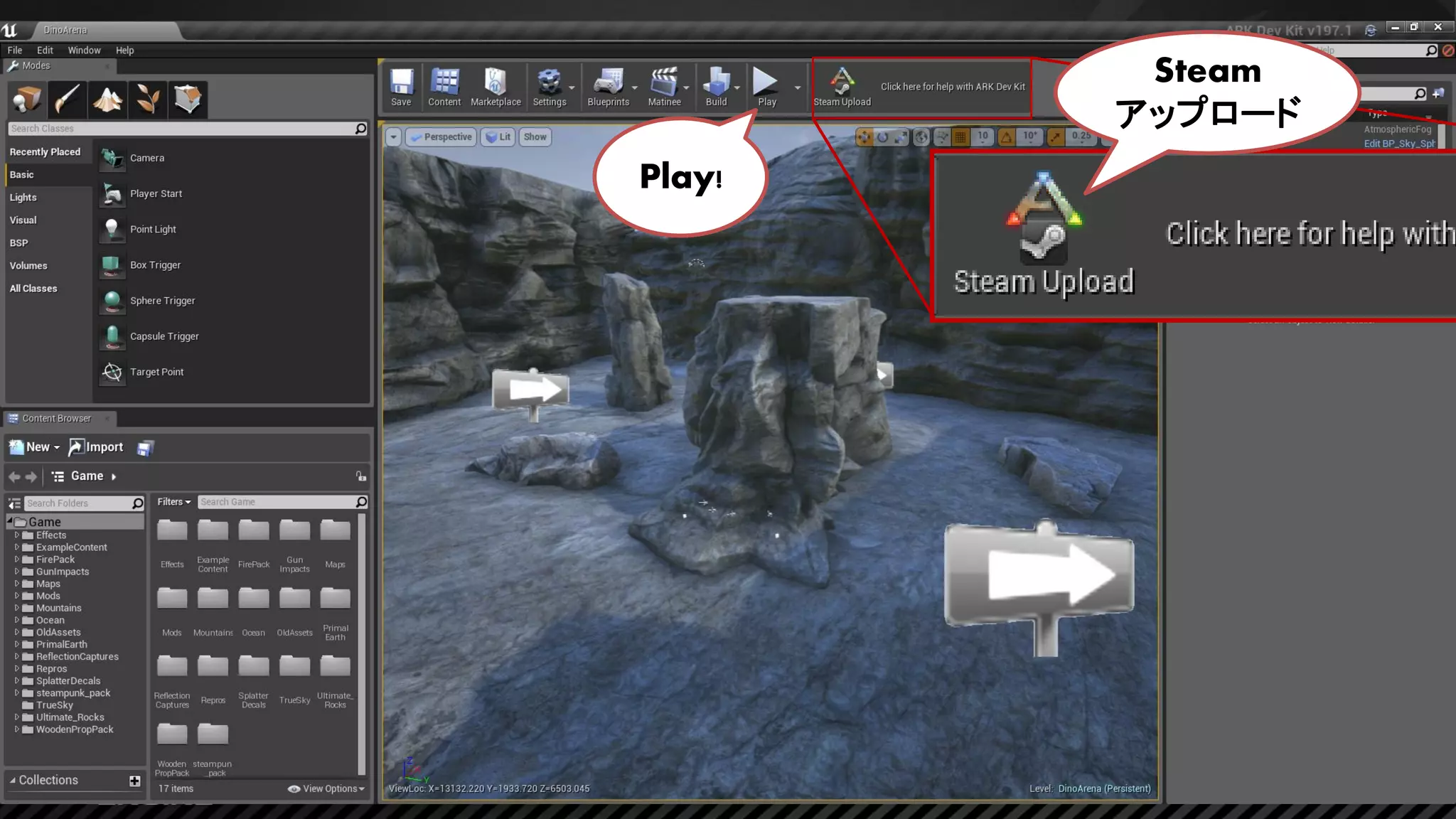Click the Build toolbar icon
The height and width of the screenshot is (819, 1456).
[x=716, y=87]
